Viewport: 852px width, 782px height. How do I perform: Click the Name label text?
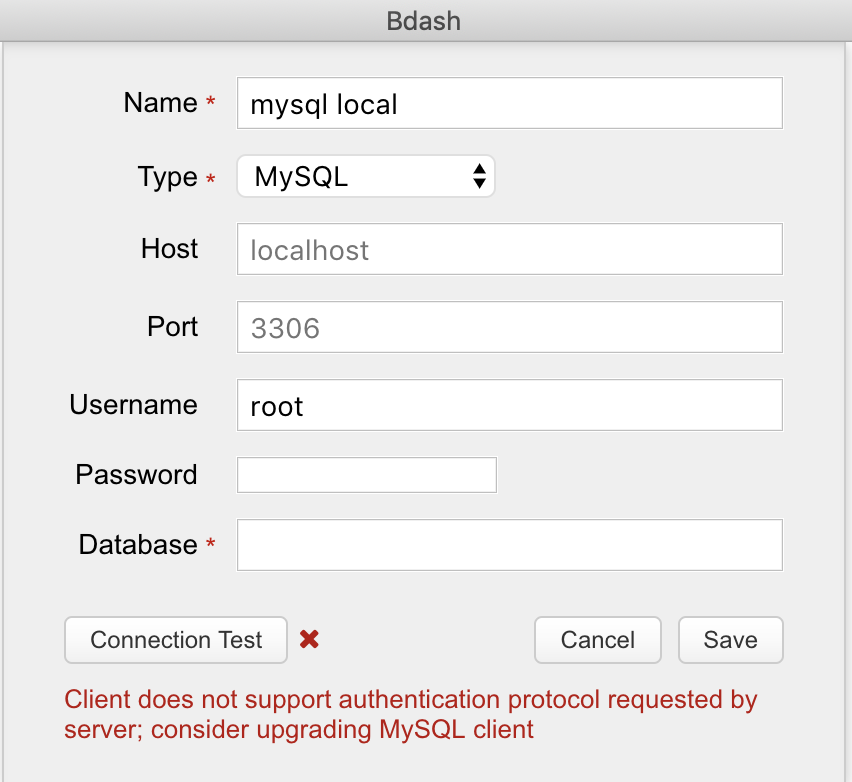(x=160, y=103)
